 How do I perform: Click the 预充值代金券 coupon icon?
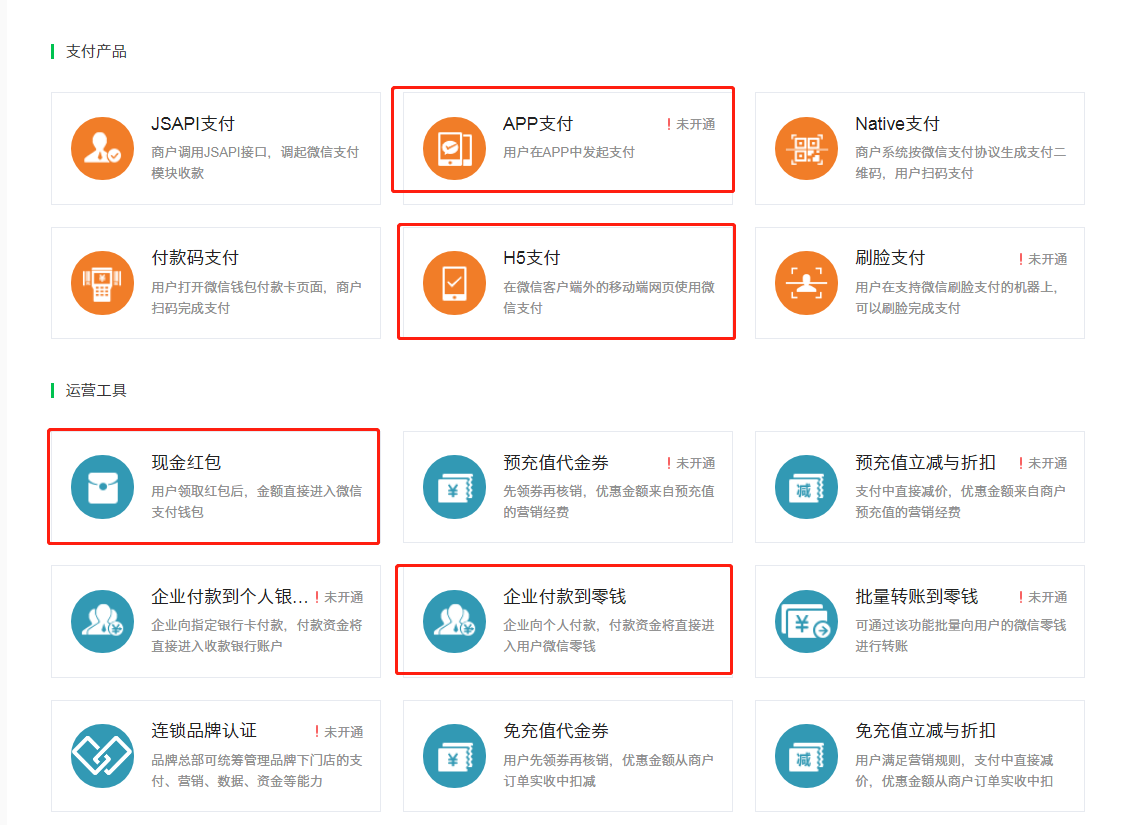coord(454,487)
